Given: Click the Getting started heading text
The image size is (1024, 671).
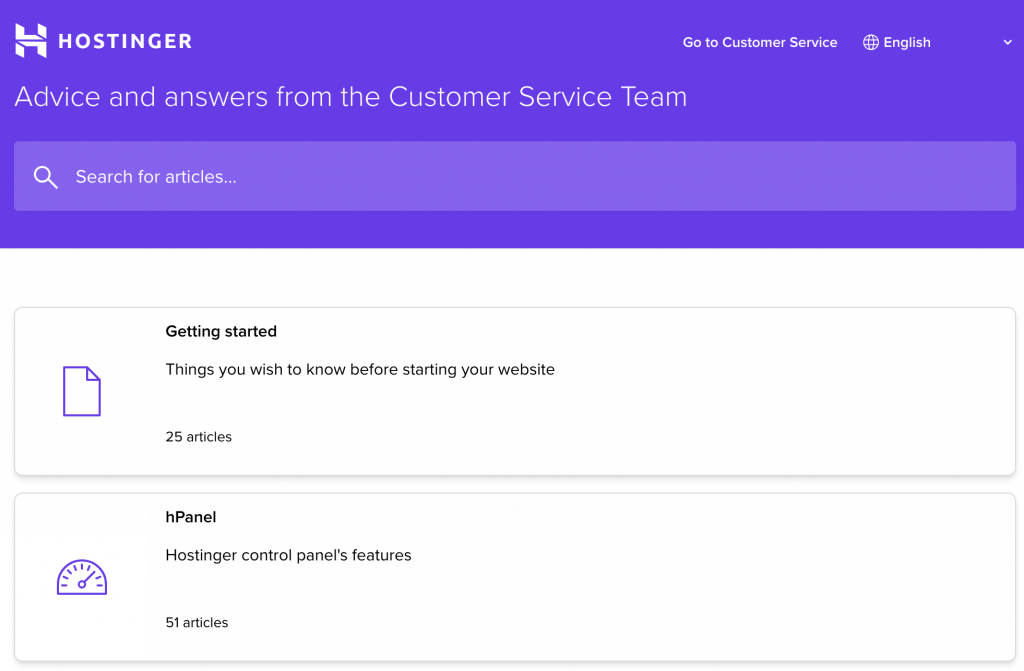Looking at the screenshot, I should pos(221,331).
